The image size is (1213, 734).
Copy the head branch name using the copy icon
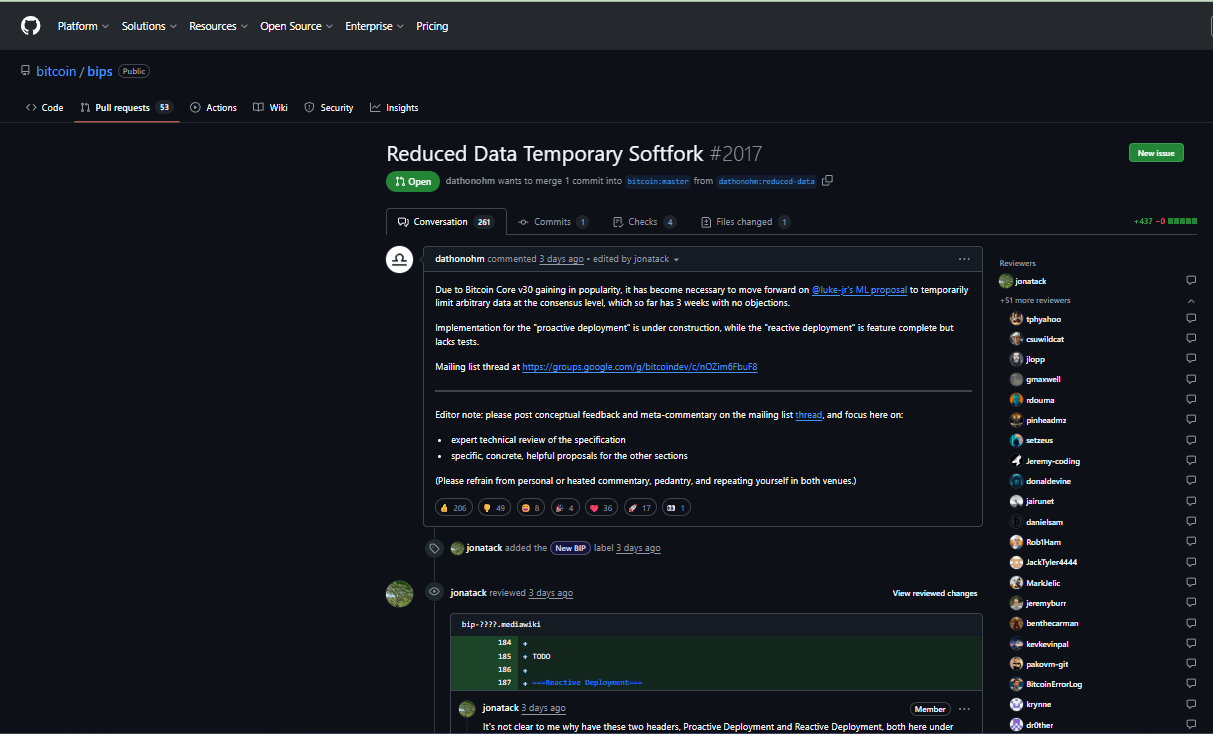coord(827,181)
